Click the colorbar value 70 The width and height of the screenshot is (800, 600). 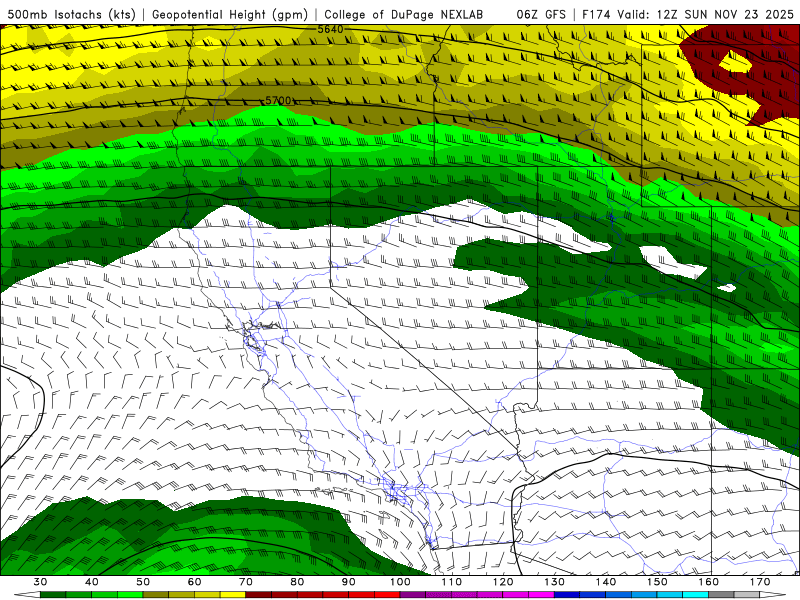[x=246, y=582]
